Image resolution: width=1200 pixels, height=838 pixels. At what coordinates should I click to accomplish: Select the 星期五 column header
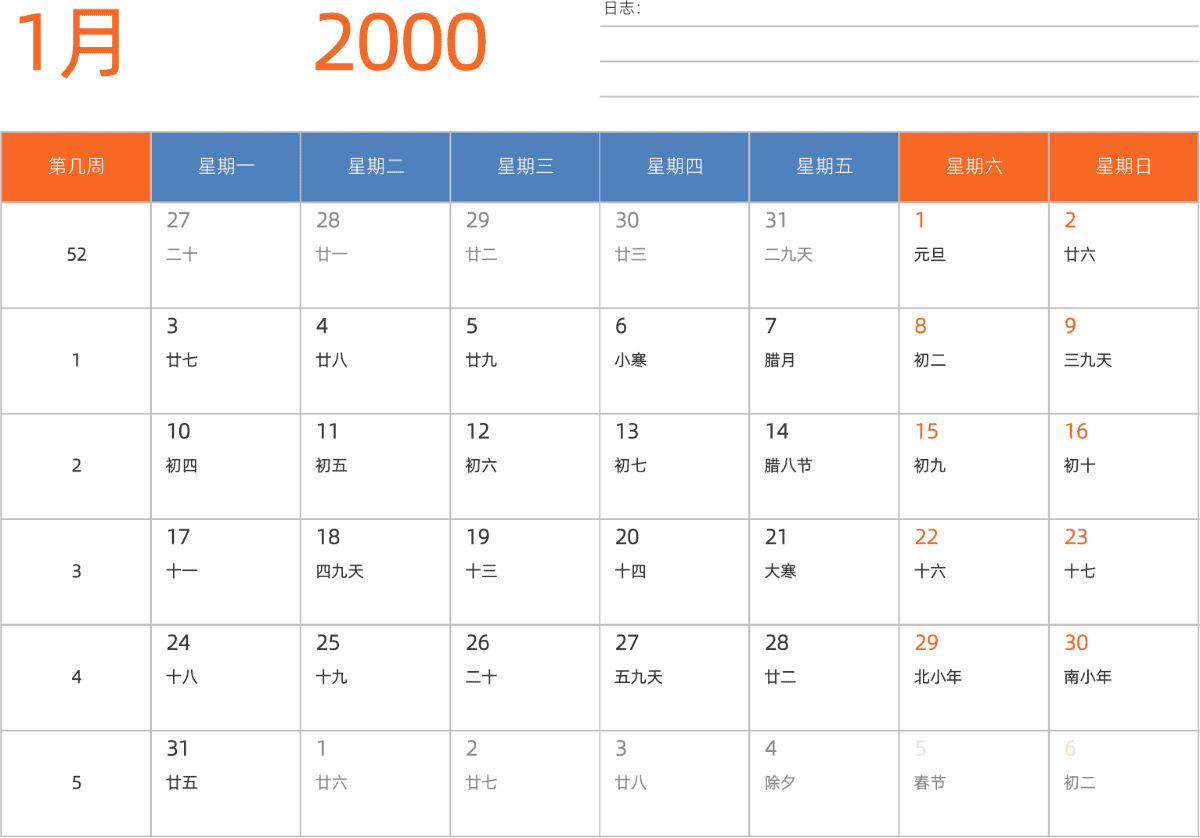click(824, 167)
